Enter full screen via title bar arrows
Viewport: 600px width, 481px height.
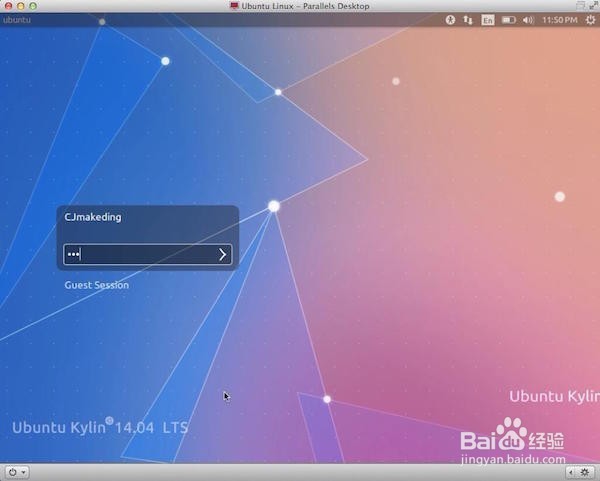pyautogui.click(x=593, y=6)
